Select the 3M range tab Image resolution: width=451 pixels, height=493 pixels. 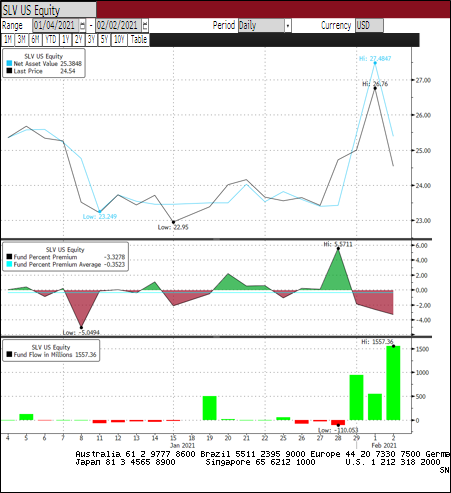point(22,40)
